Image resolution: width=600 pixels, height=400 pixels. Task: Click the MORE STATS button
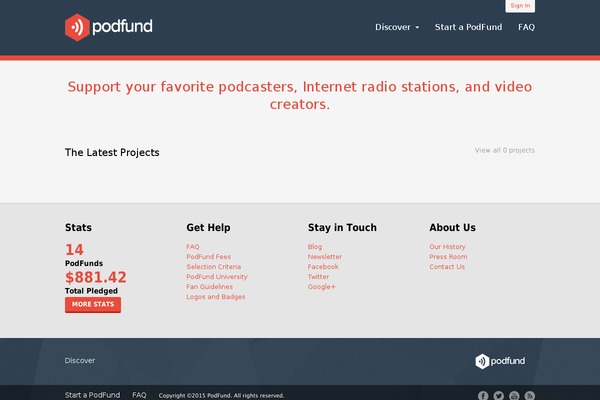point(93,305)
